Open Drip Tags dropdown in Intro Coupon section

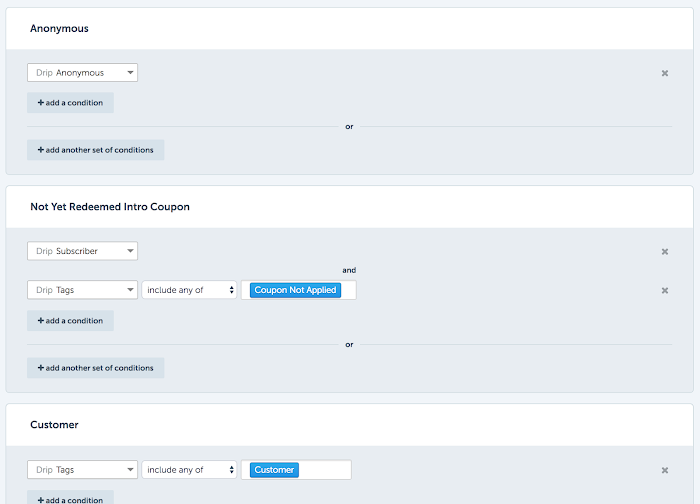83,290
